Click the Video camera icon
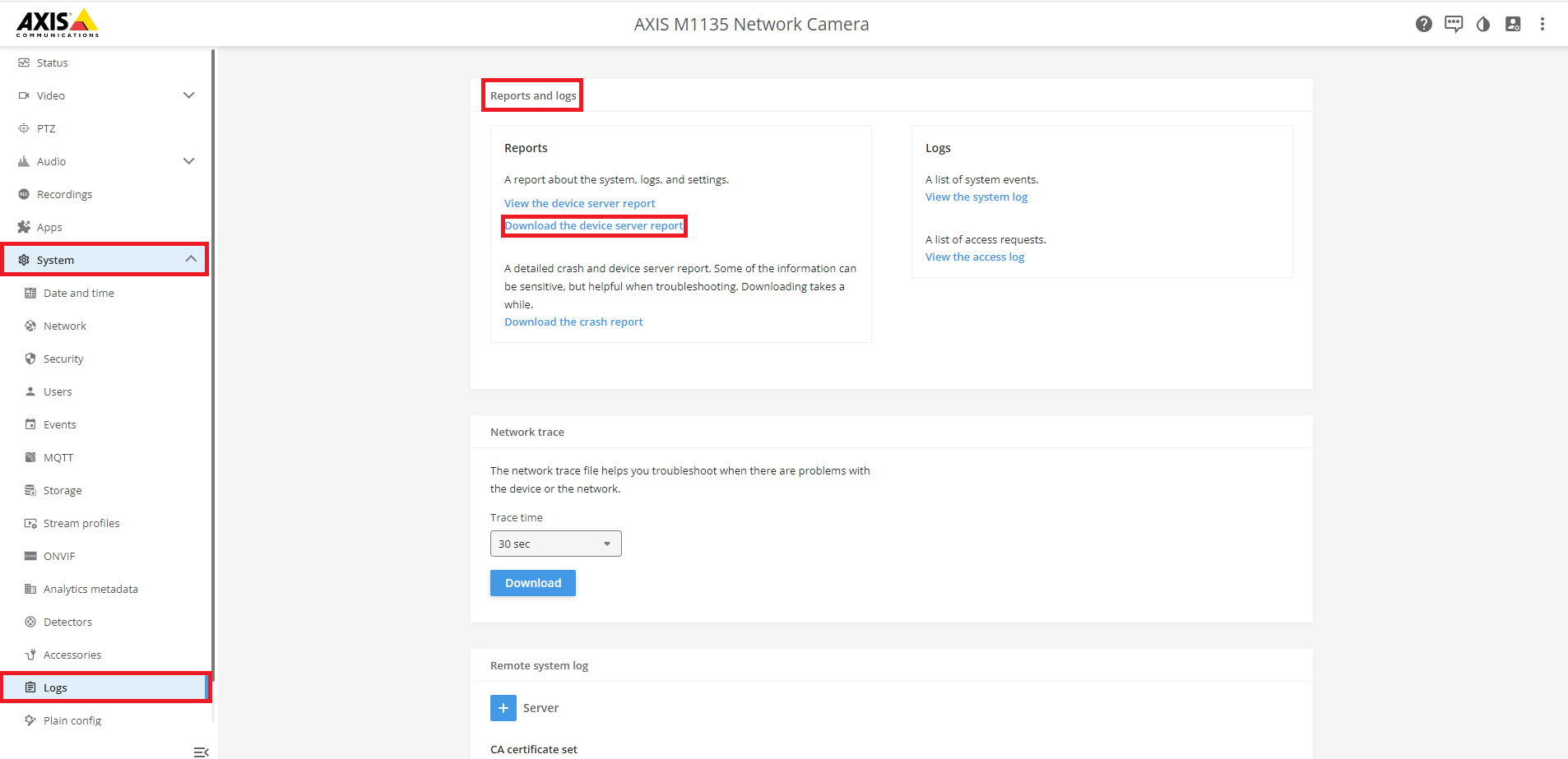Viewport: 1568px width, 759px height. point(24,95)
